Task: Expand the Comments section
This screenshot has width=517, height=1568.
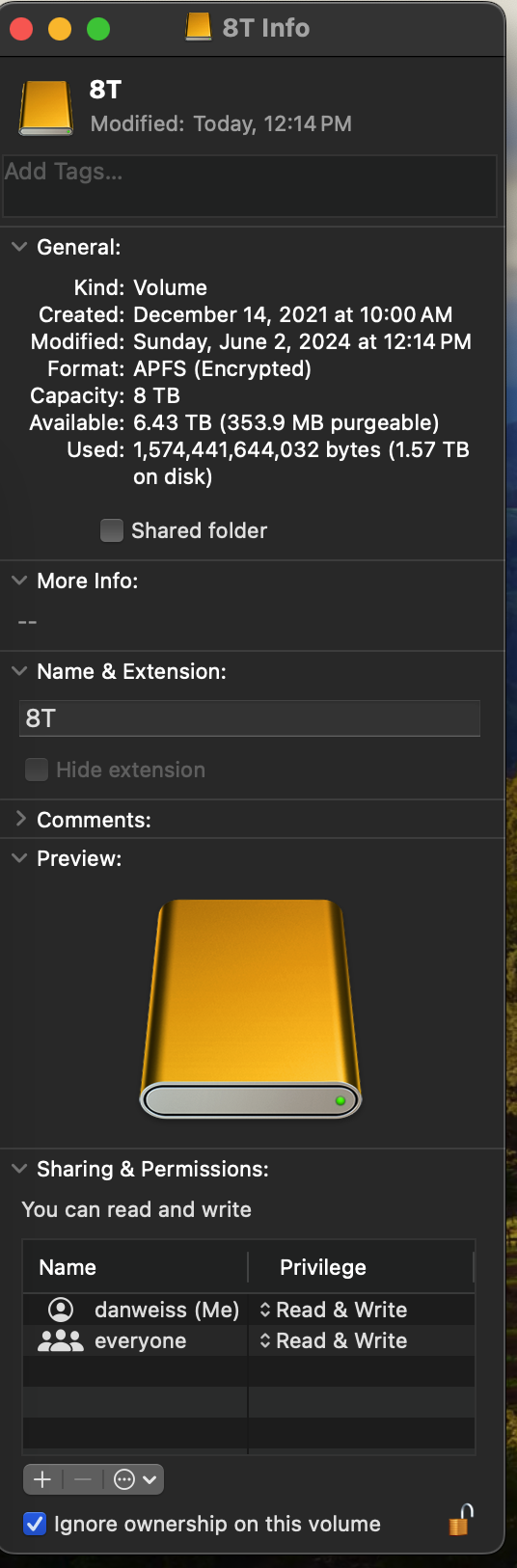Action: 19,820
